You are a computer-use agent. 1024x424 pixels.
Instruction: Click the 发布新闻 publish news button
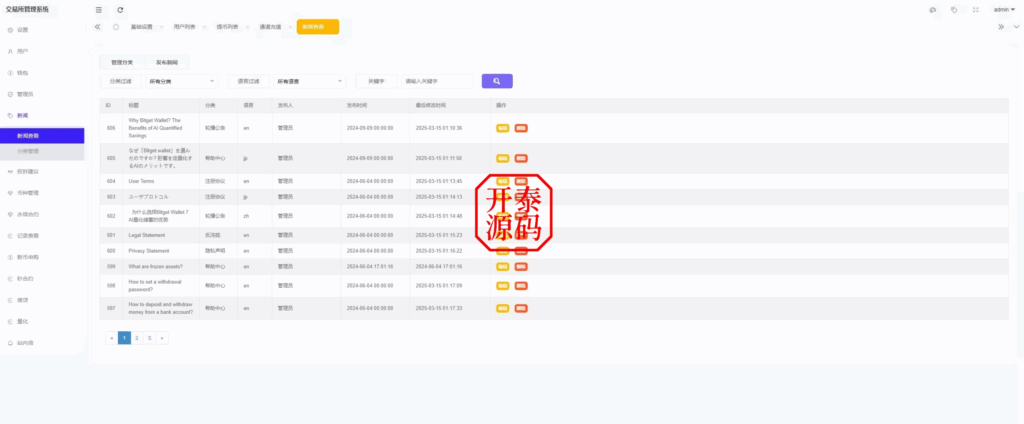[167, 62]
